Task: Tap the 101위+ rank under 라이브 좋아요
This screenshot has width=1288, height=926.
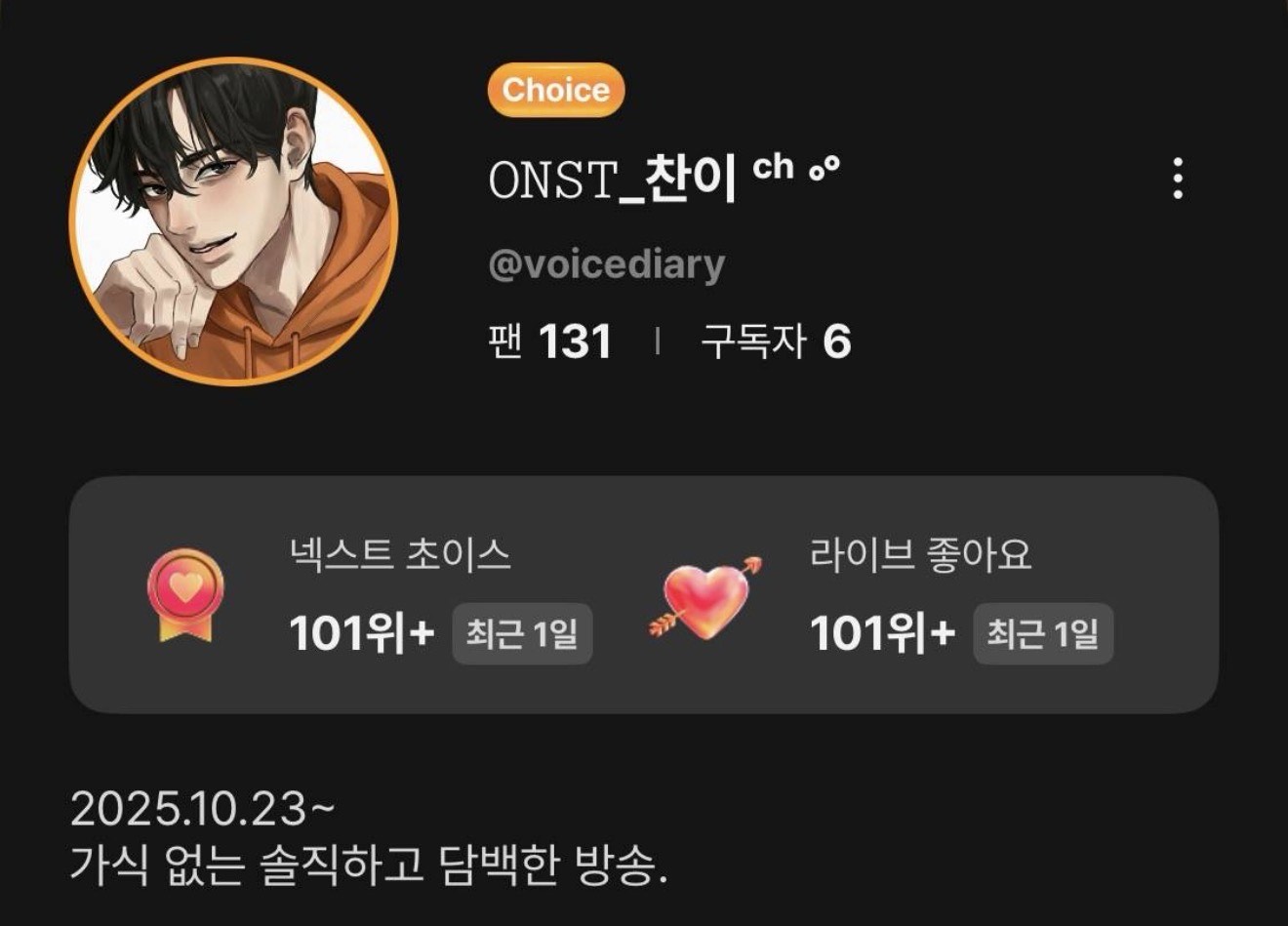Action: (x=882, y=633)
